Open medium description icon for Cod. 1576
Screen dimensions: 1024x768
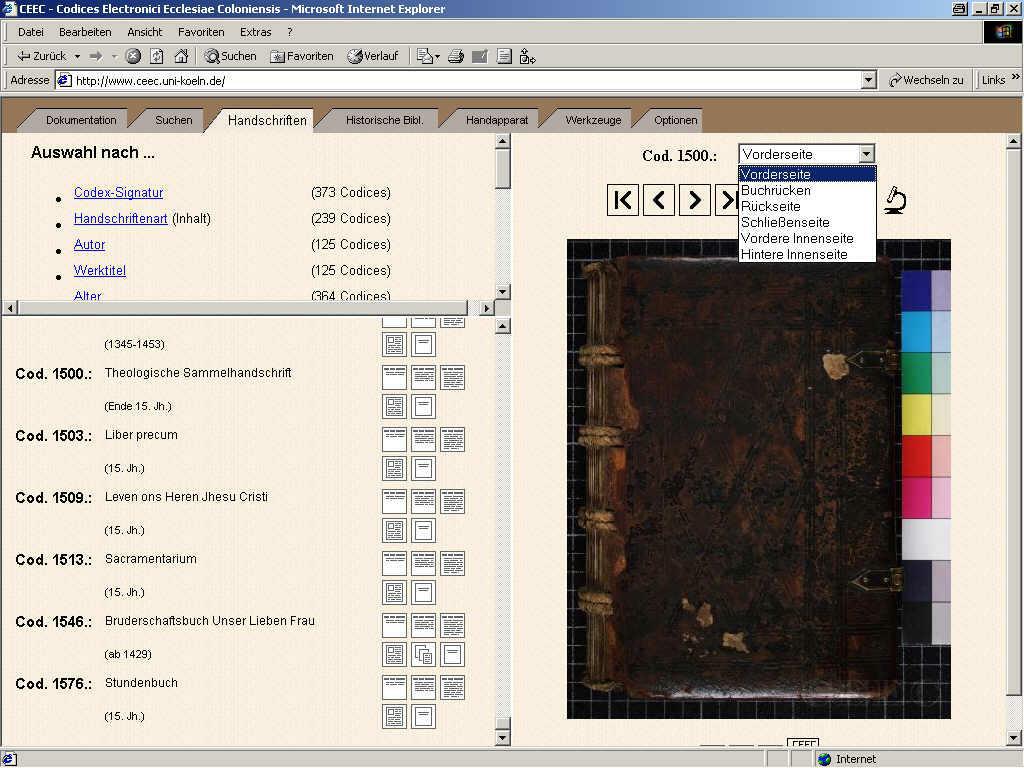click(x=423, y=688)
